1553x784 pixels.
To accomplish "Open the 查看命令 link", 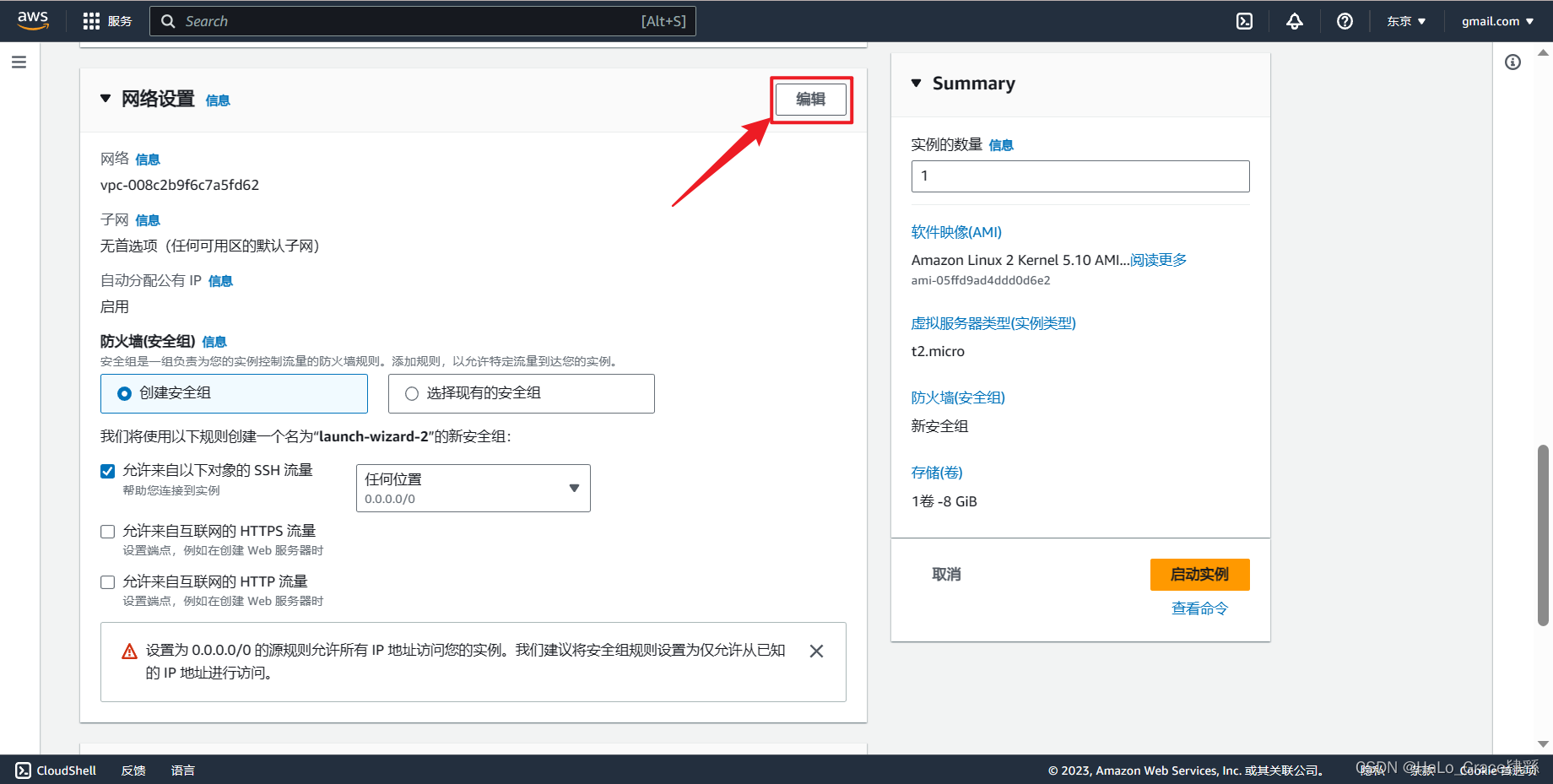I will tap(1199, 608).
